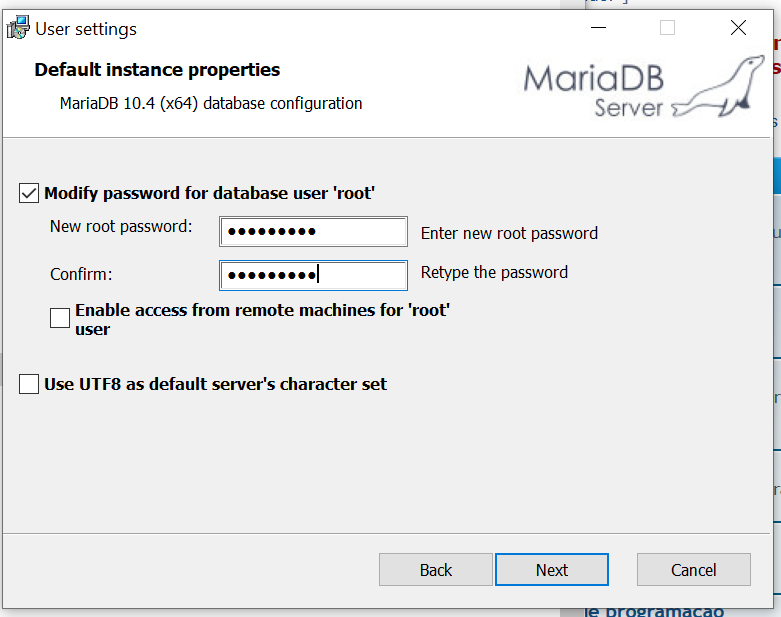Uncheck Modify password for database user 'root'

click(x=30, y=193)
